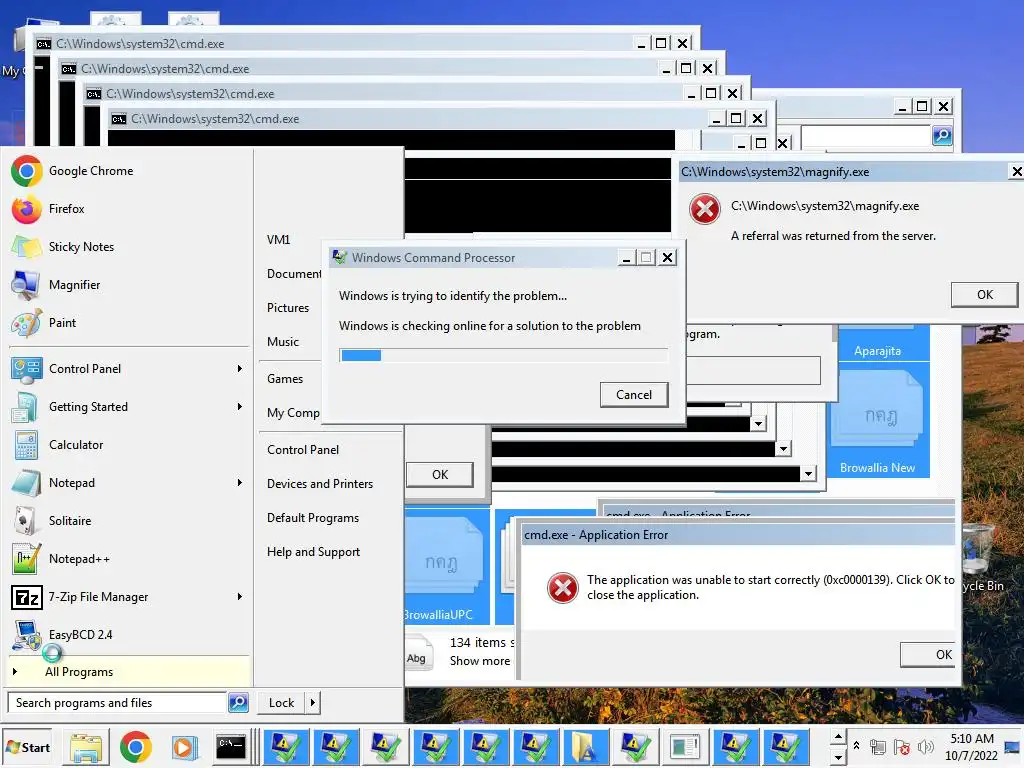Open Control Panel icon in pinned programs list

point(26,370)
